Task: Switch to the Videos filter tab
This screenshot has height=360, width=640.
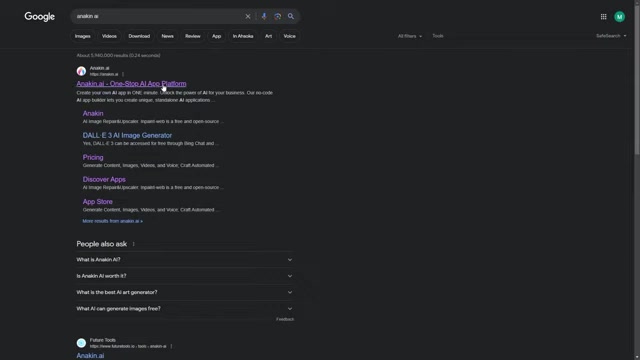Action: tap(109, 36)
